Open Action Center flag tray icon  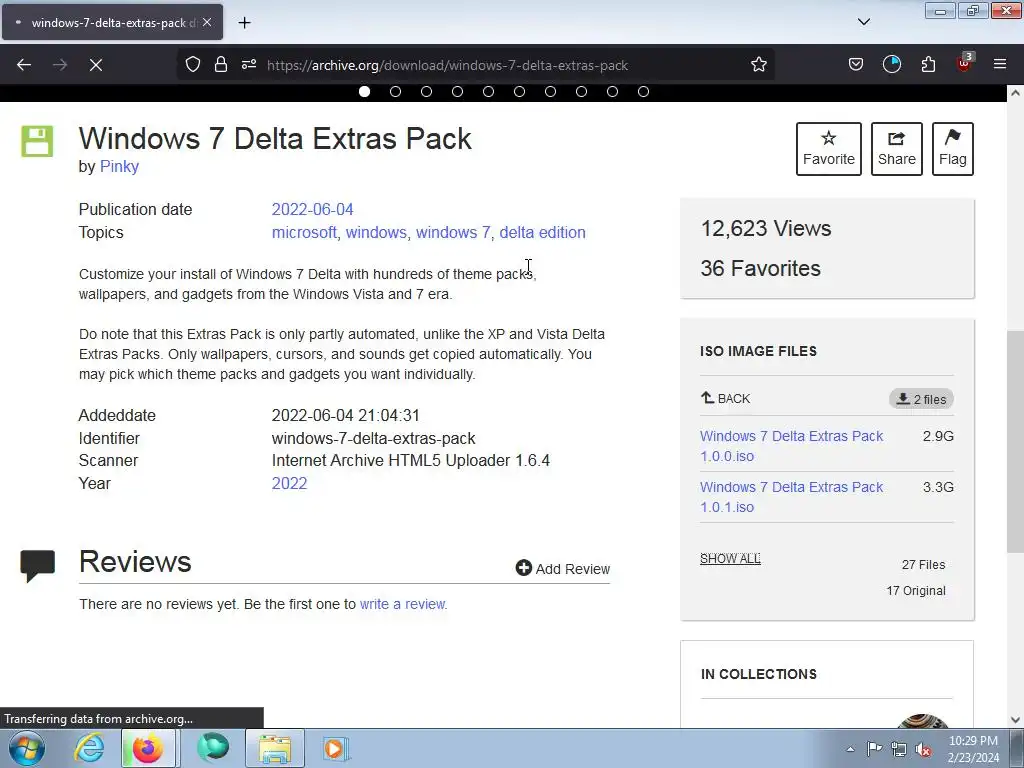[874, 749]
